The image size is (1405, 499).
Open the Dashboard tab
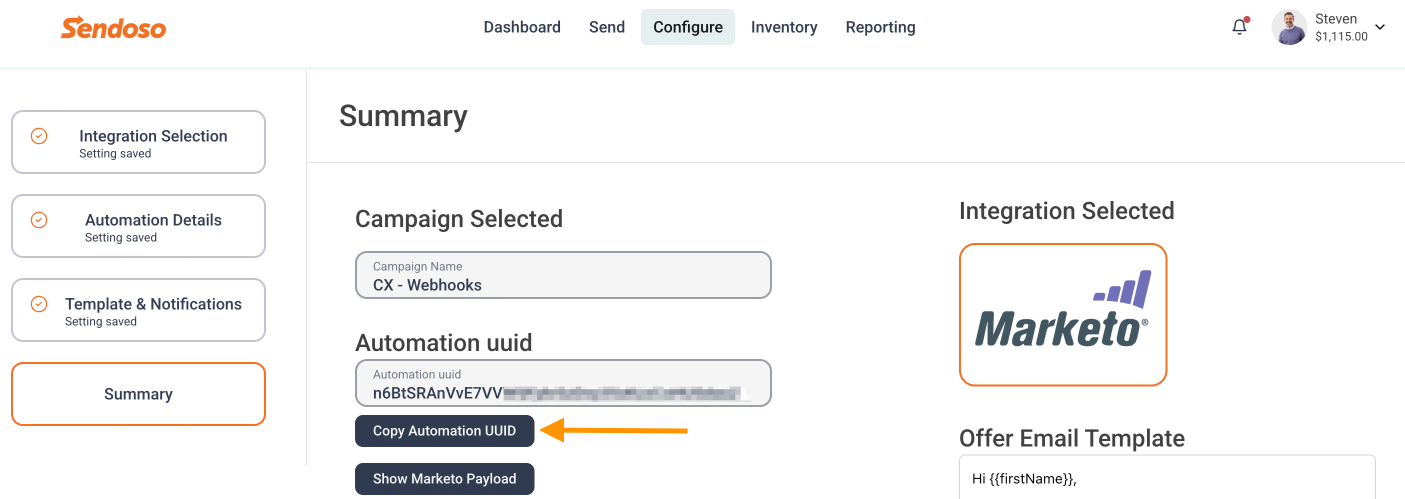[522, 27]
